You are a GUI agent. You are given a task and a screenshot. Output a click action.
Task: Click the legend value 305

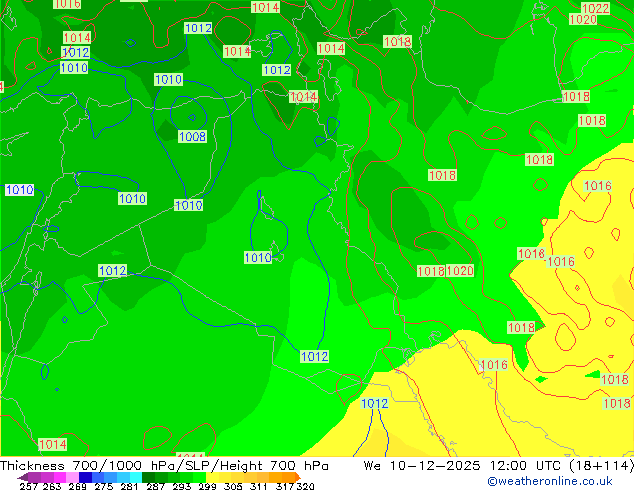pos(233,486)
